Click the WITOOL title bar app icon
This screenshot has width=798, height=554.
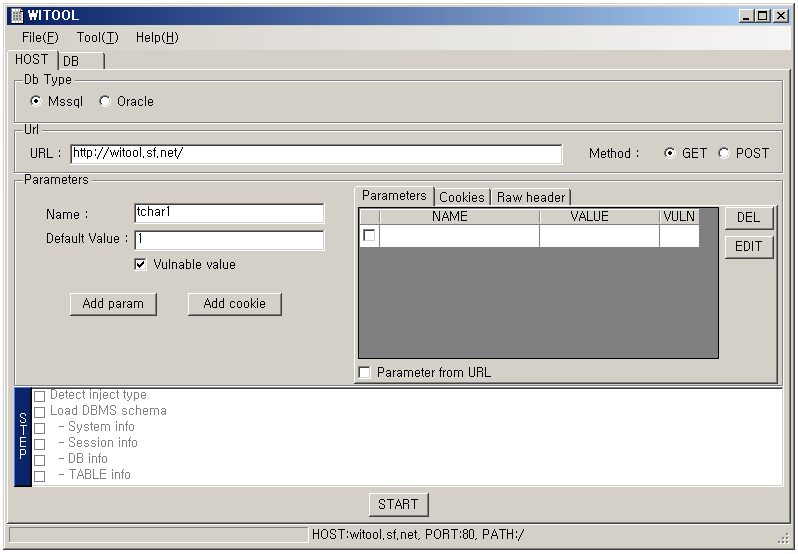tap(16, 16)
